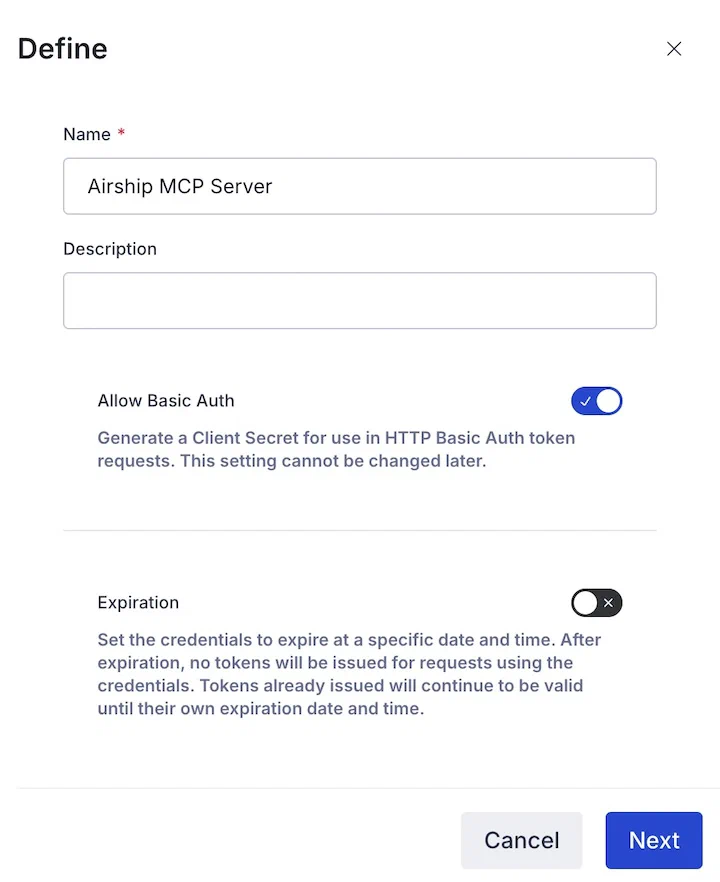This screenshot has width=720, height=882.
Task: Click the 'Allow Basic Auth' label
Action: pyautogui.click(x=166, y=401)
